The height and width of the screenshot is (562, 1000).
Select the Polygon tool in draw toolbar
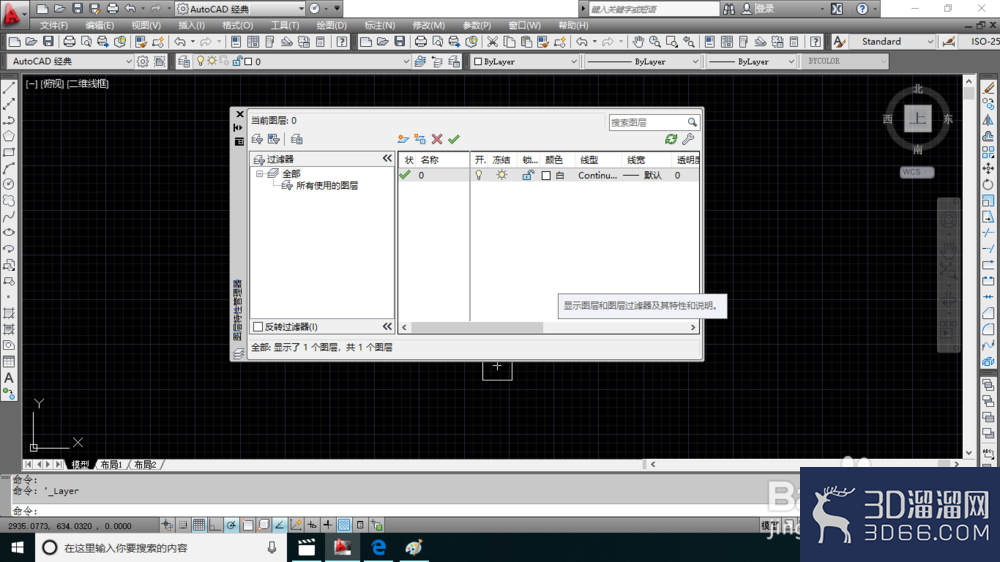[9, 136]
